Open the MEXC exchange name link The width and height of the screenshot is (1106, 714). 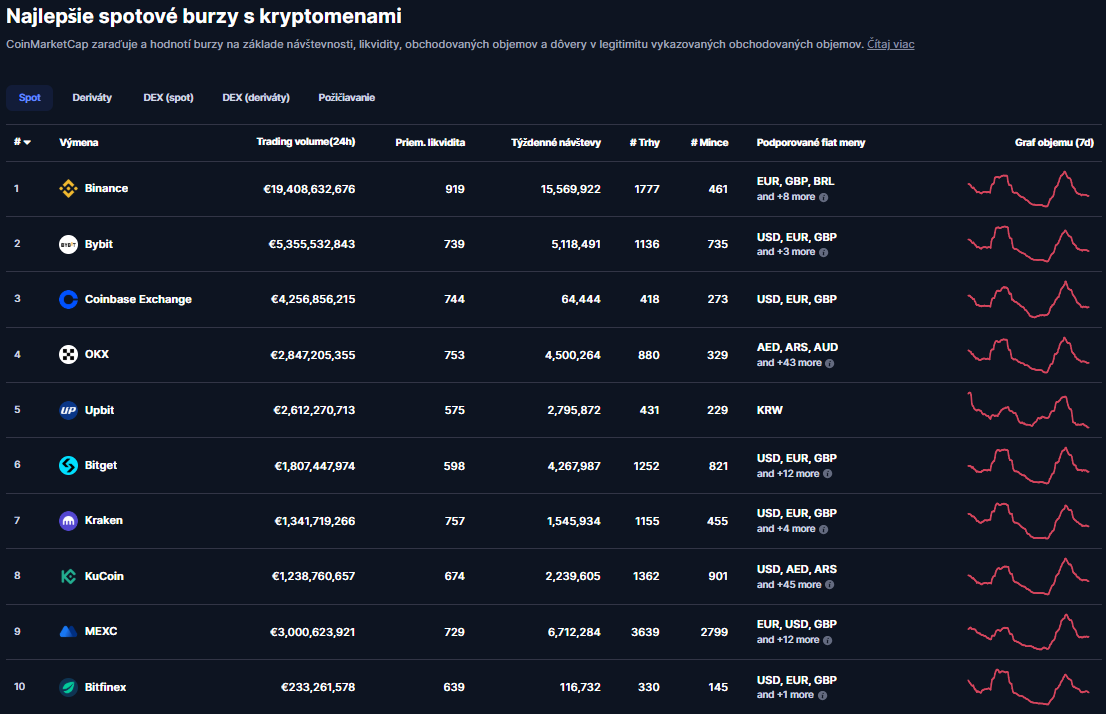101,632
